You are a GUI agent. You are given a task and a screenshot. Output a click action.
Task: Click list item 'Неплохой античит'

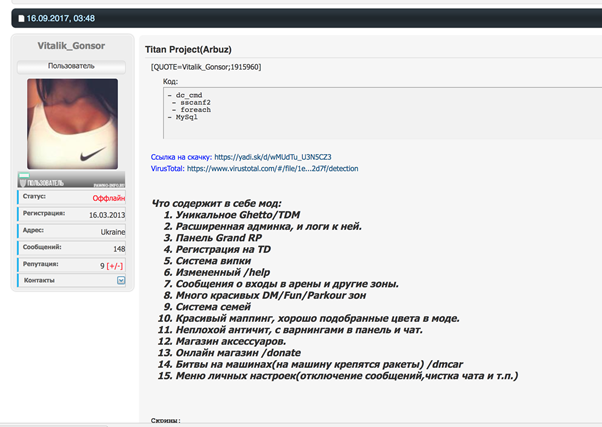coord(299,330)
